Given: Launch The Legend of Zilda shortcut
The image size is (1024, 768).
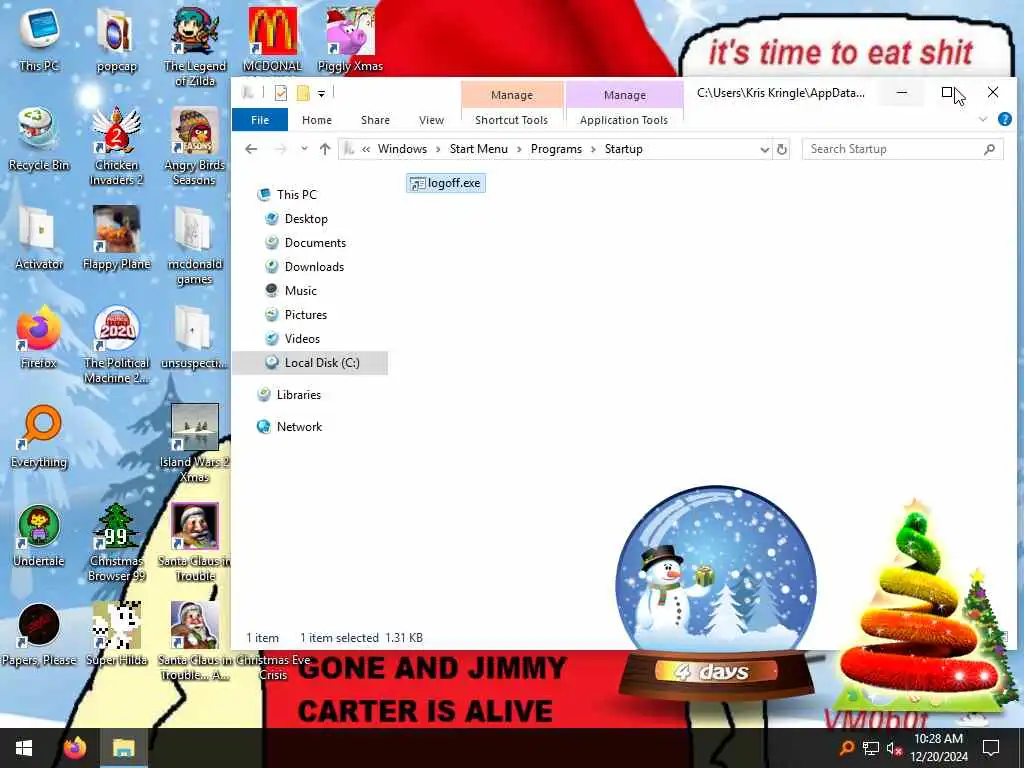Looking at the screenshot, I should pos(195,46).
